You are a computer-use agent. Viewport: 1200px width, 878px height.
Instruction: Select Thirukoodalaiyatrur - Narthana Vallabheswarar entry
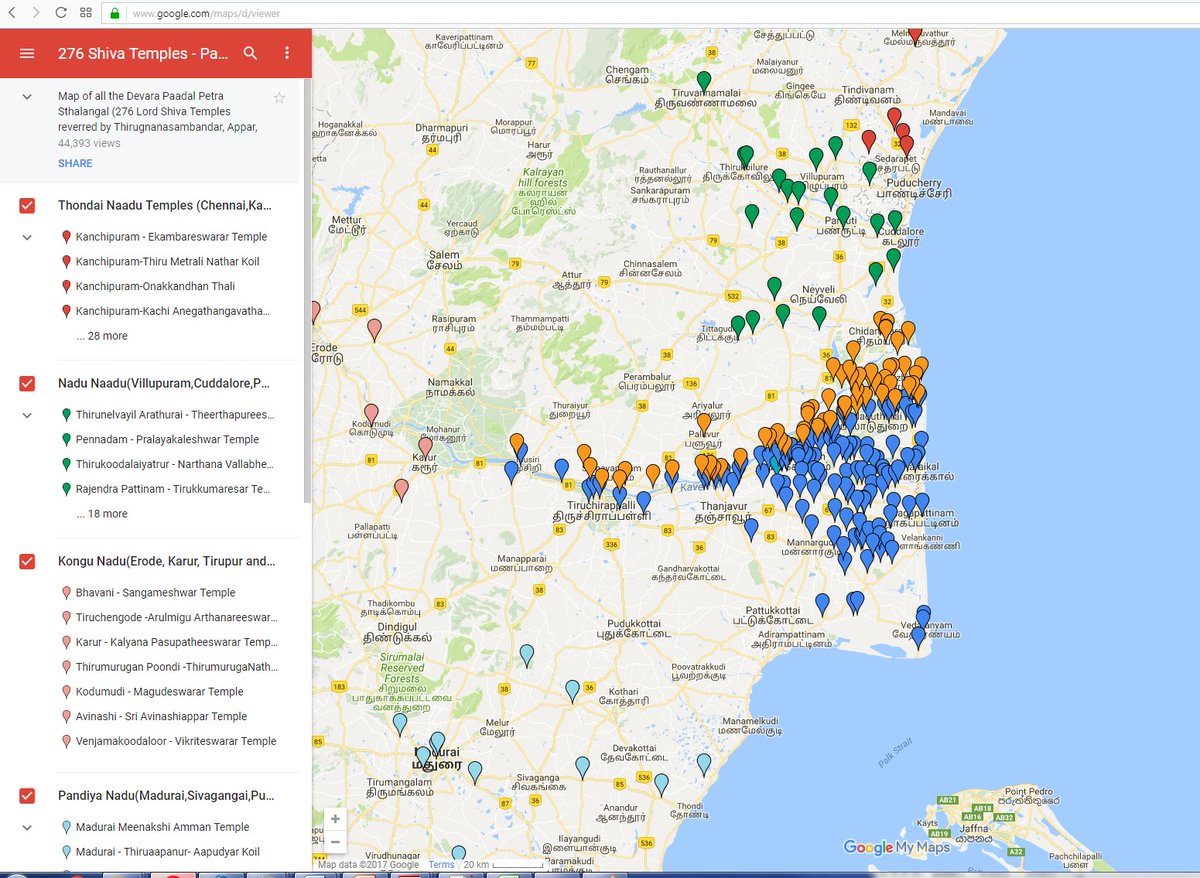[175, 464]
